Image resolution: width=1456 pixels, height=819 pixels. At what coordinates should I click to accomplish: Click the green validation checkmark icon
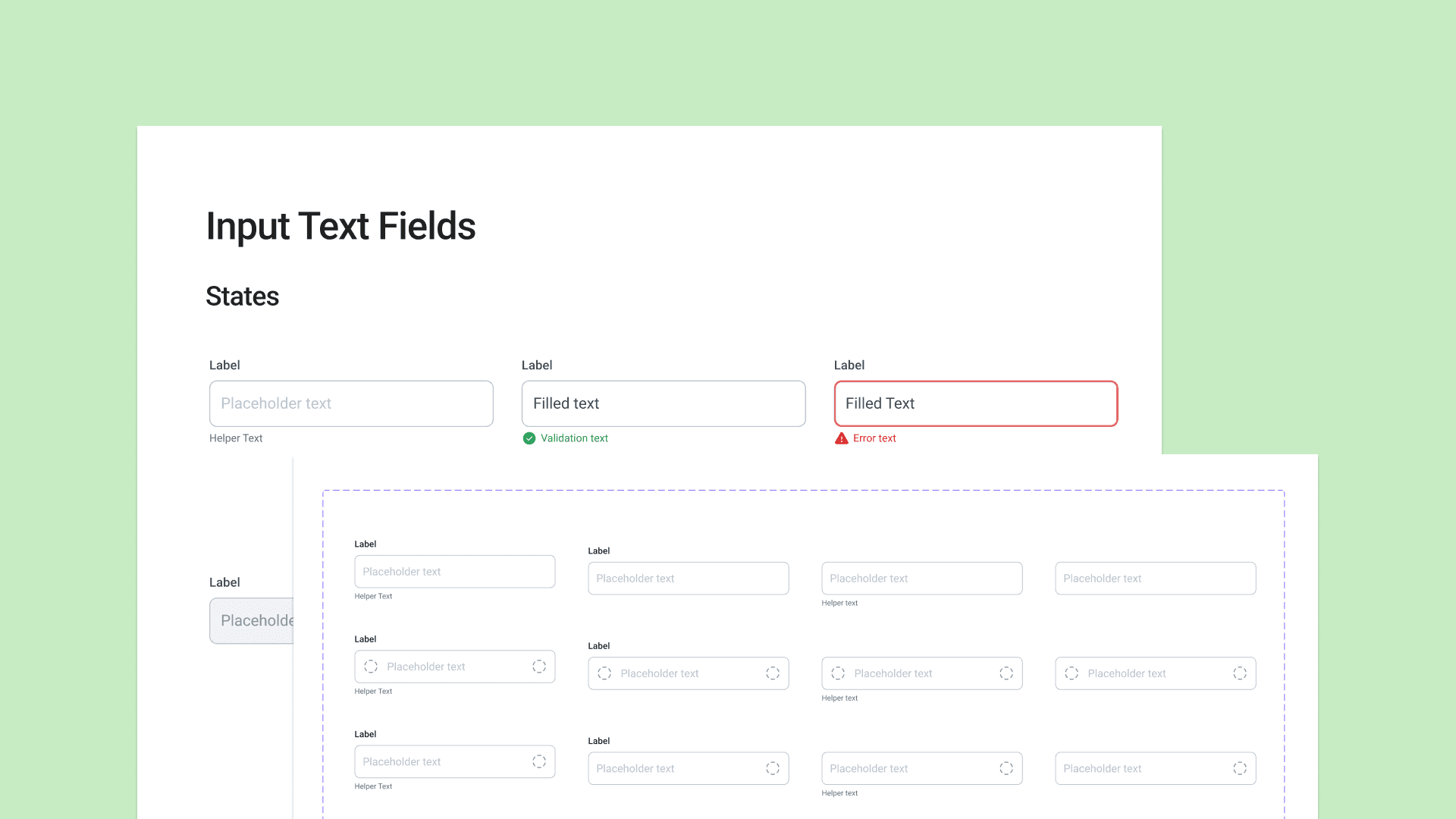pos(529,438)
